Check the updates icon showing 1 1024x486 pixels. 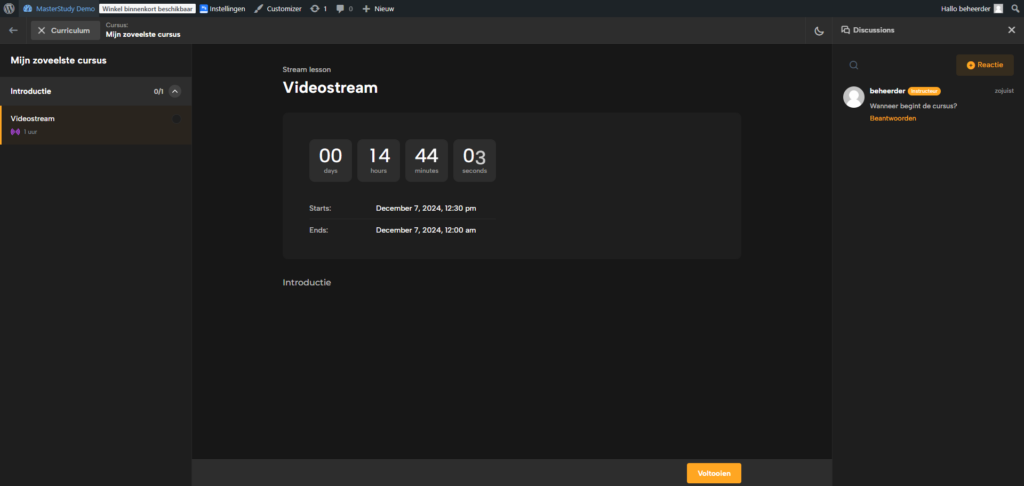click(319, 8)
